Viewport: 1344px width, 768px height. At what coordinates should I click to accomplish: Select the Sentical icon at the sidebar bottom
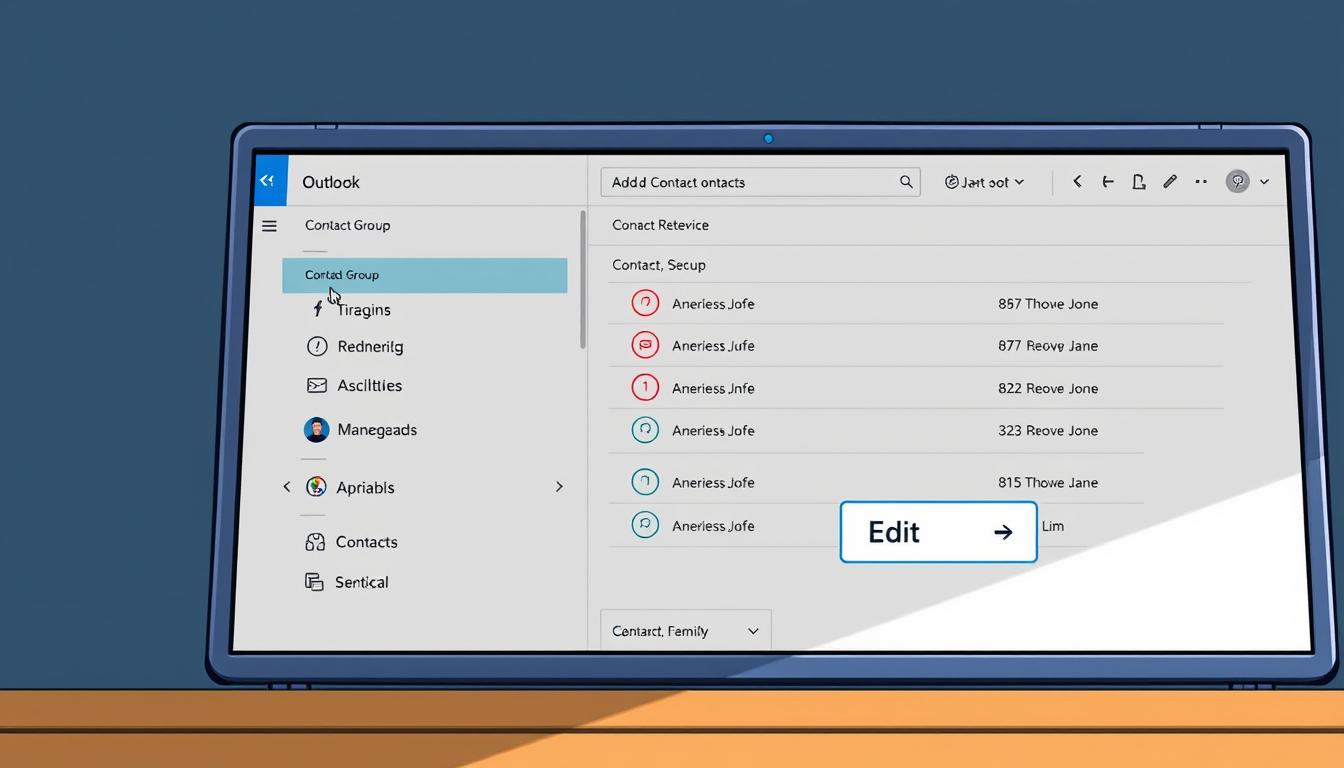(315, 581)
